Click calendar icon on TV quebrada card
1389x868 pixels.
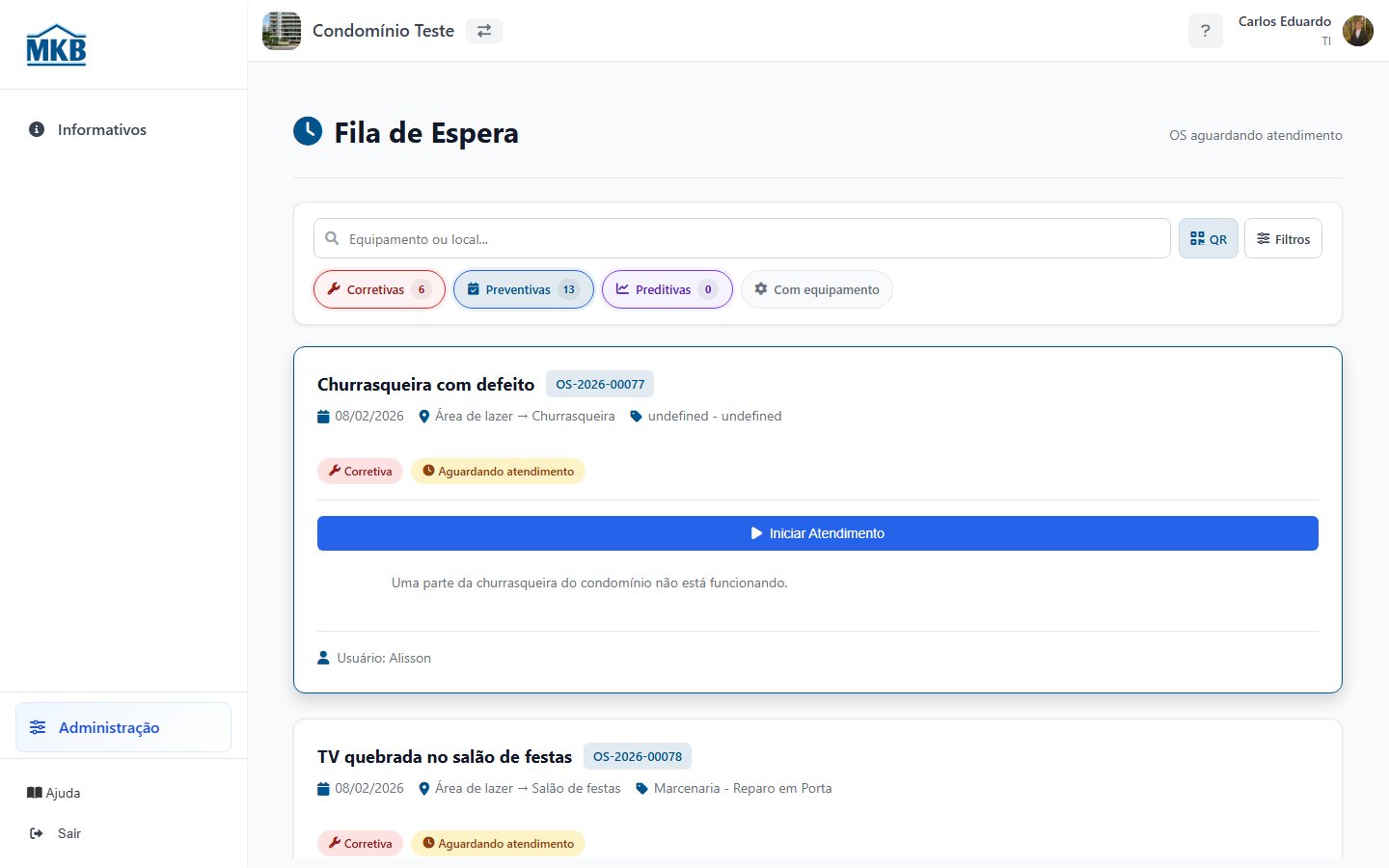[323, 789]
